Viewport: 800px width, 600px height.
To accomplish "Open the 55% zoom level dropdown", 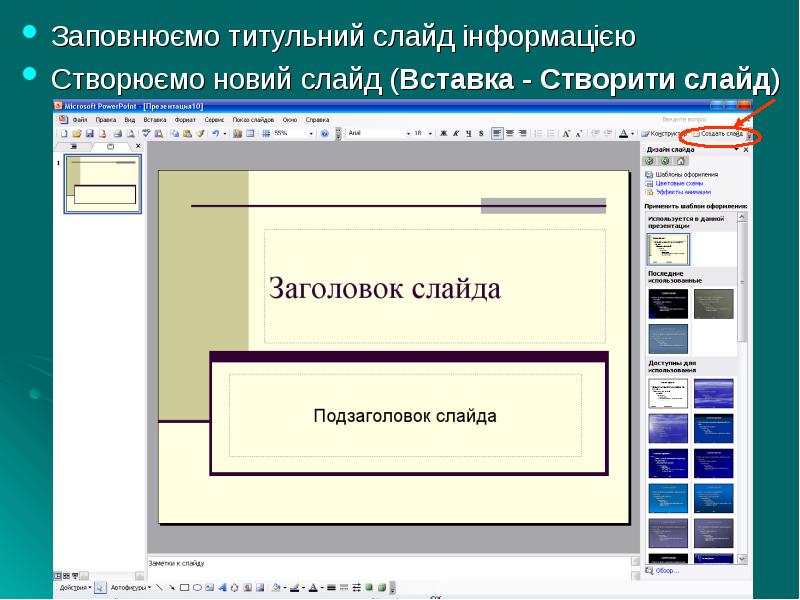I will [x=311, y=133].
